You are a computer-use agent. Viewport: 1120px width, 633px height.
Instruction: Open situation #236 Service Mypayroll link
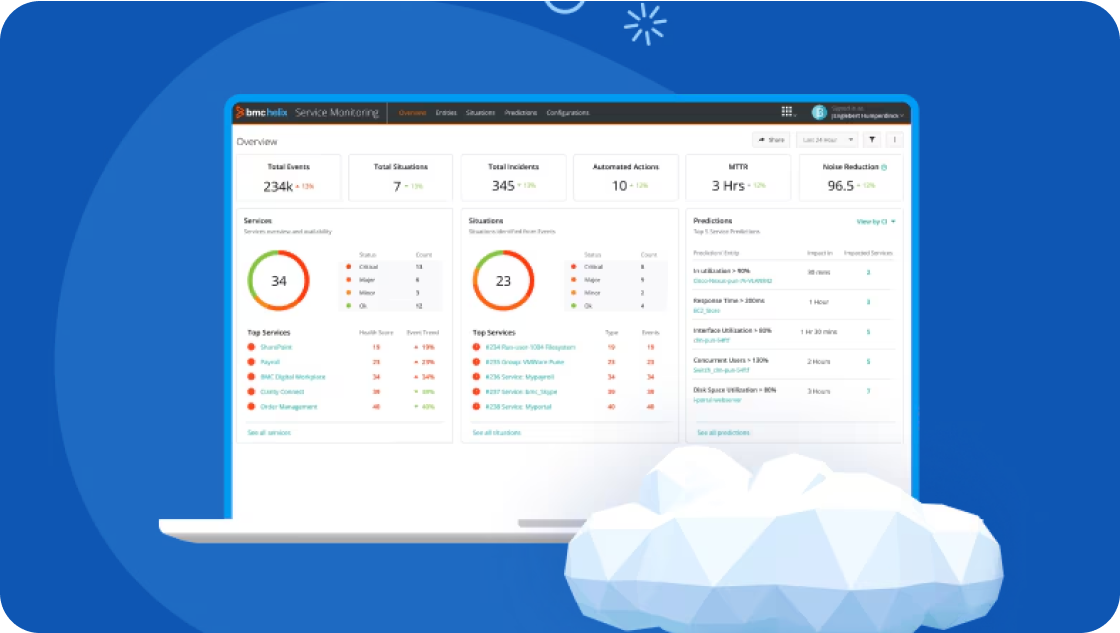519,377
